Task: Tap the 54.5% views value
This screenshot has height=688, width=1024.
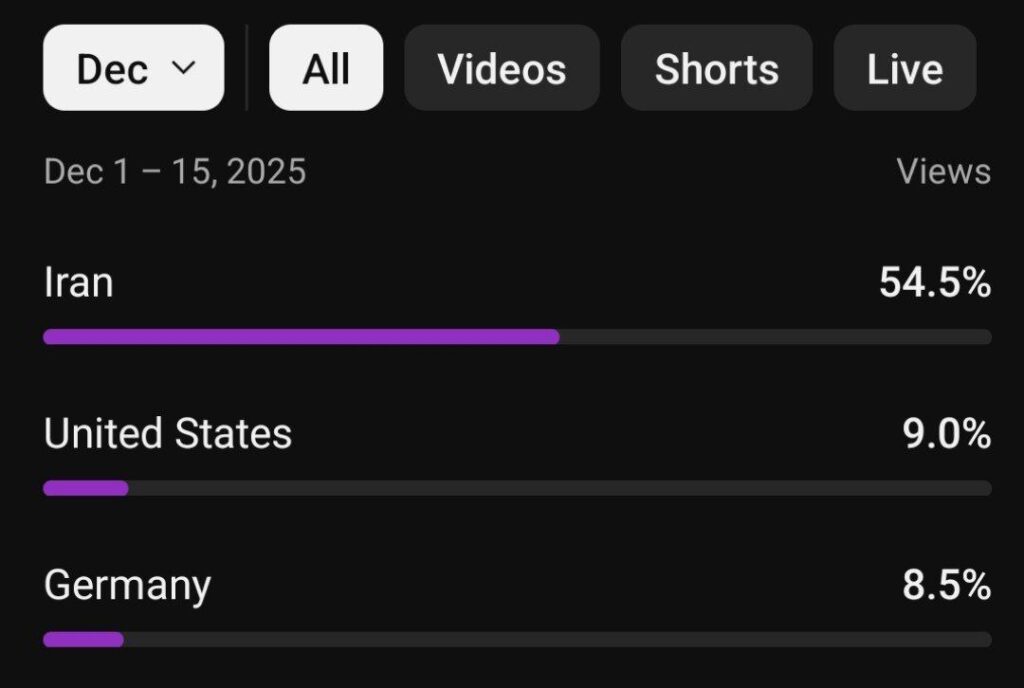Action: [x=935, y=284]
